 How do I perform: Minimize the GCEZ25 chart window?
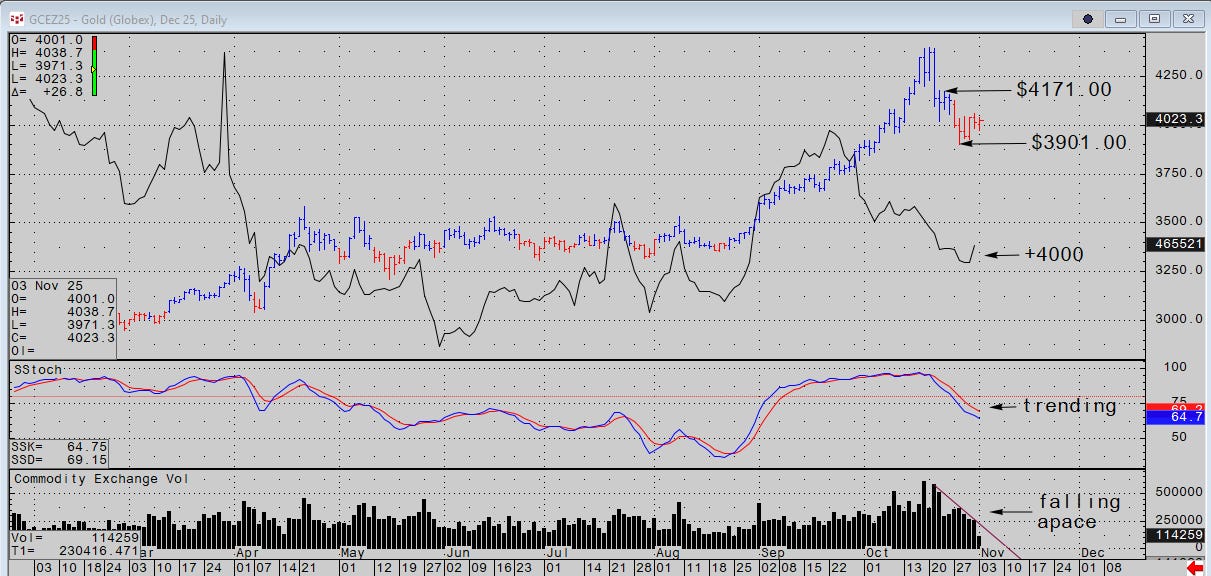tap(1121, 18)
